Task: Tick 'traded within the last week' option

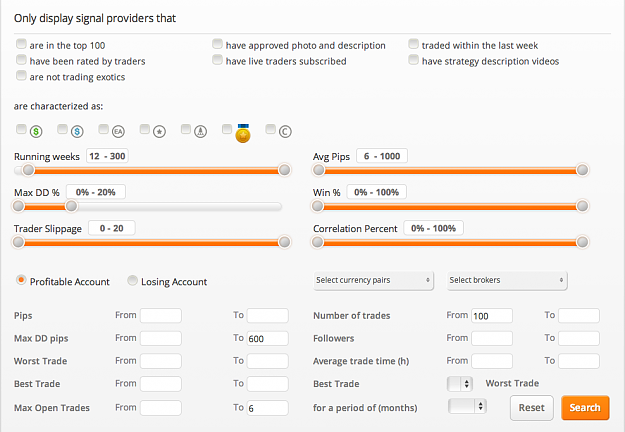Action: [x=414, y=43]
